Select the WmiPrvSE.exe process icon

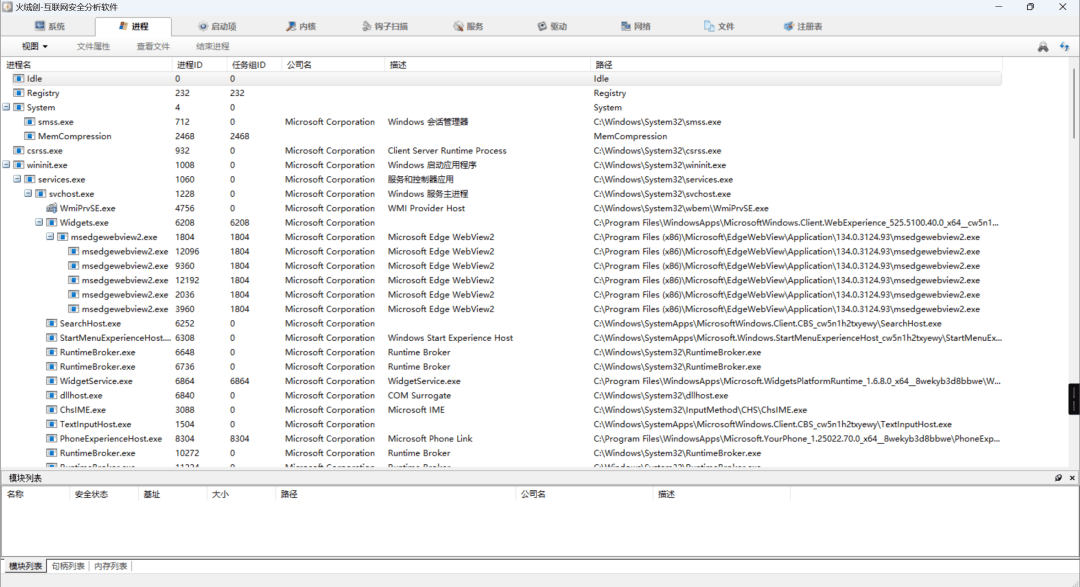point(52,208)
